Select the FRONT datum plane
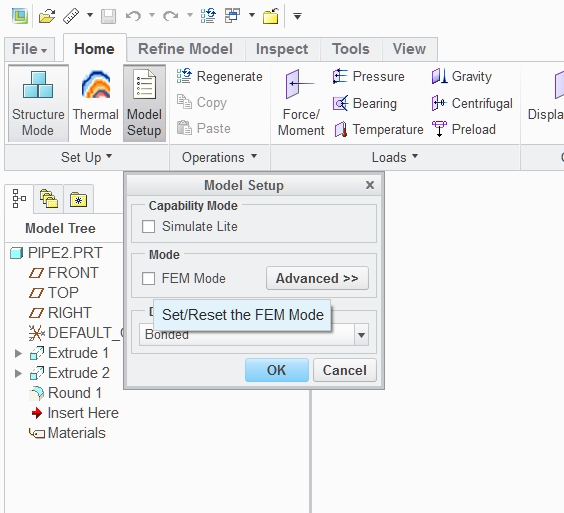This screenshot has width=564, height=513. (63, 273)
